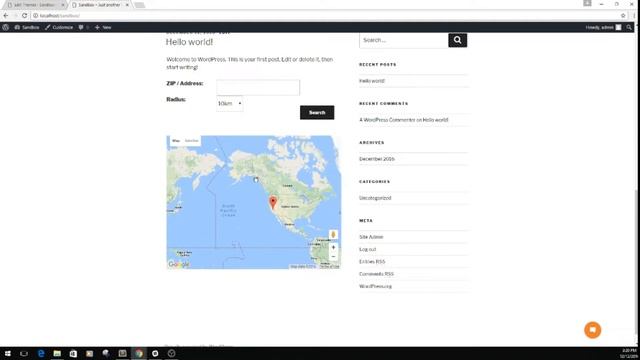Click the site info icon in address bar
The width and height of the screenshot is (640, 360).
tap(36, 16)
